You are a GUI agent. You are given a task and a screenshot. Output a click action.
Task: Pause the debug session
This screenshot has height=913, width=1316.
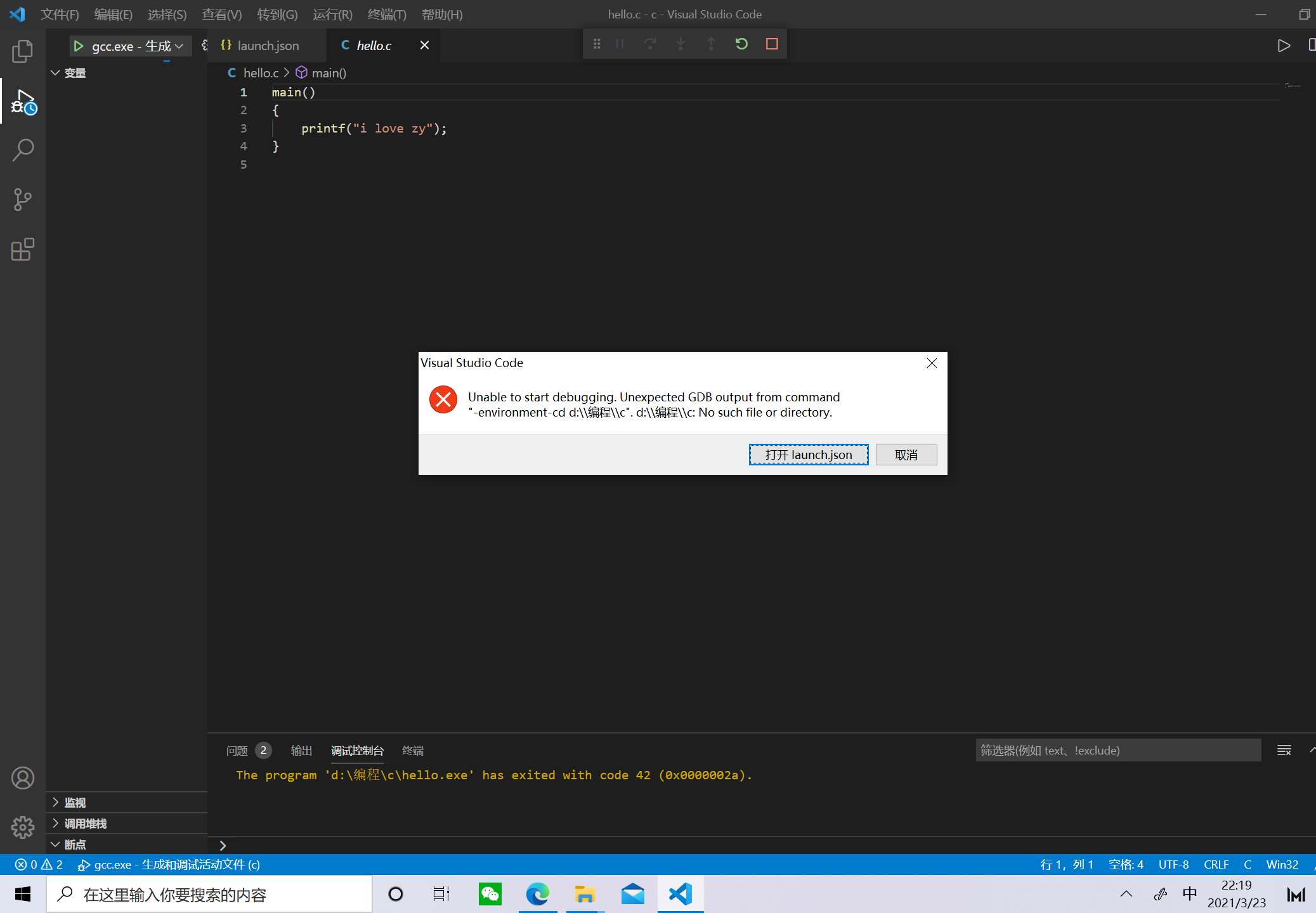620,44
